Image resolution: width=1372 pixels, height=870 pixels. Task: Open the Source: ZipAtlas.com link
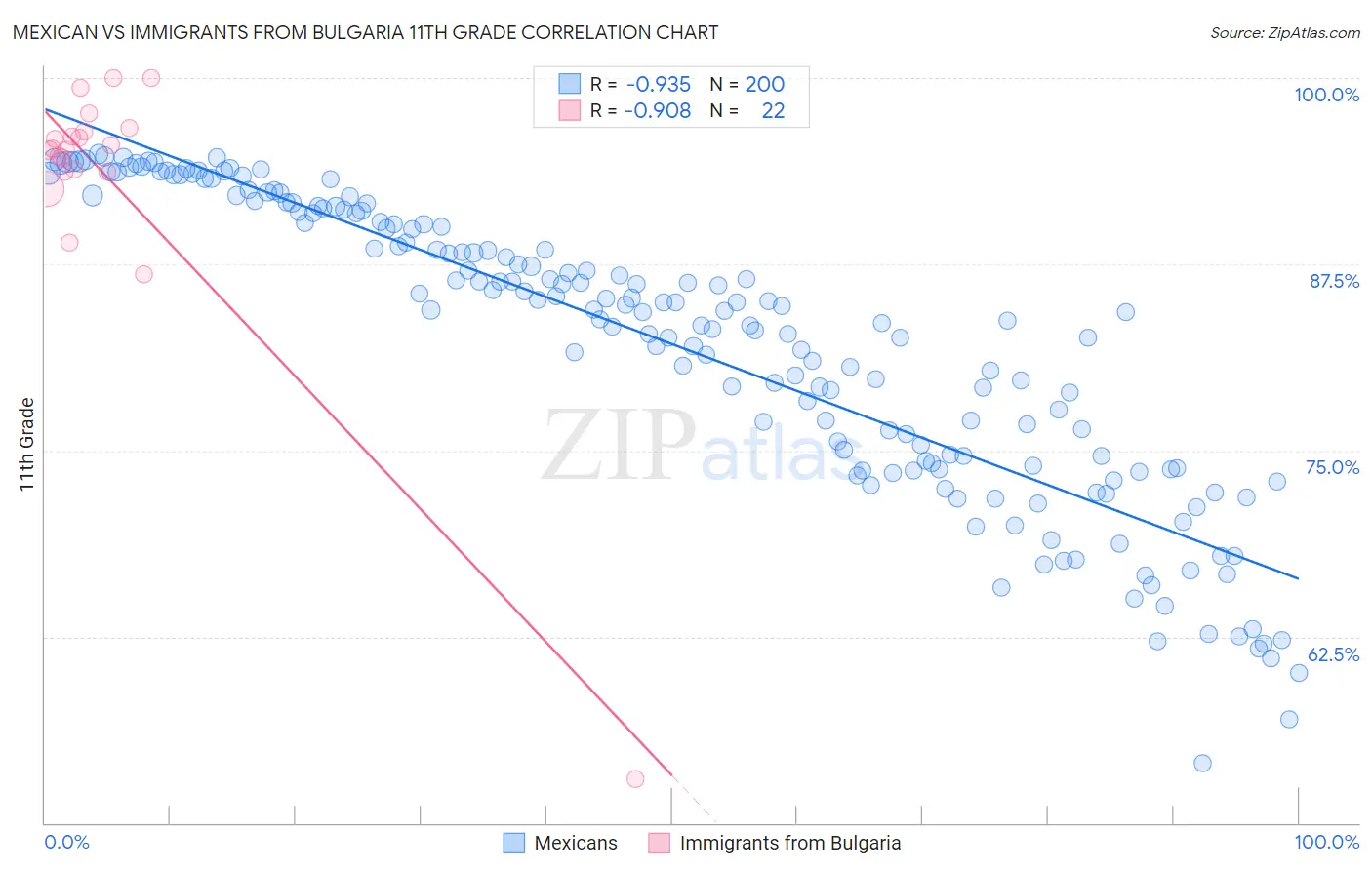tap(1285, 32)
